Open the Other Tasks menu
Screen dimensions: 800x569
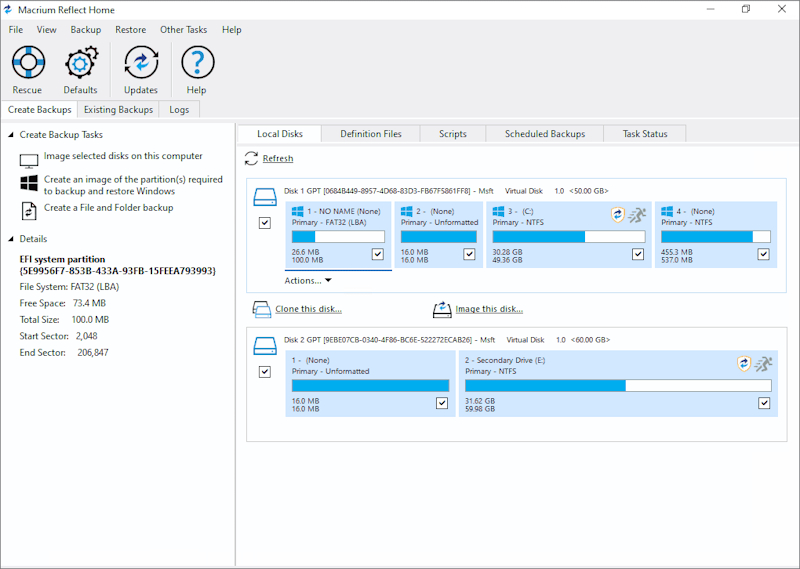pos(185,30)
